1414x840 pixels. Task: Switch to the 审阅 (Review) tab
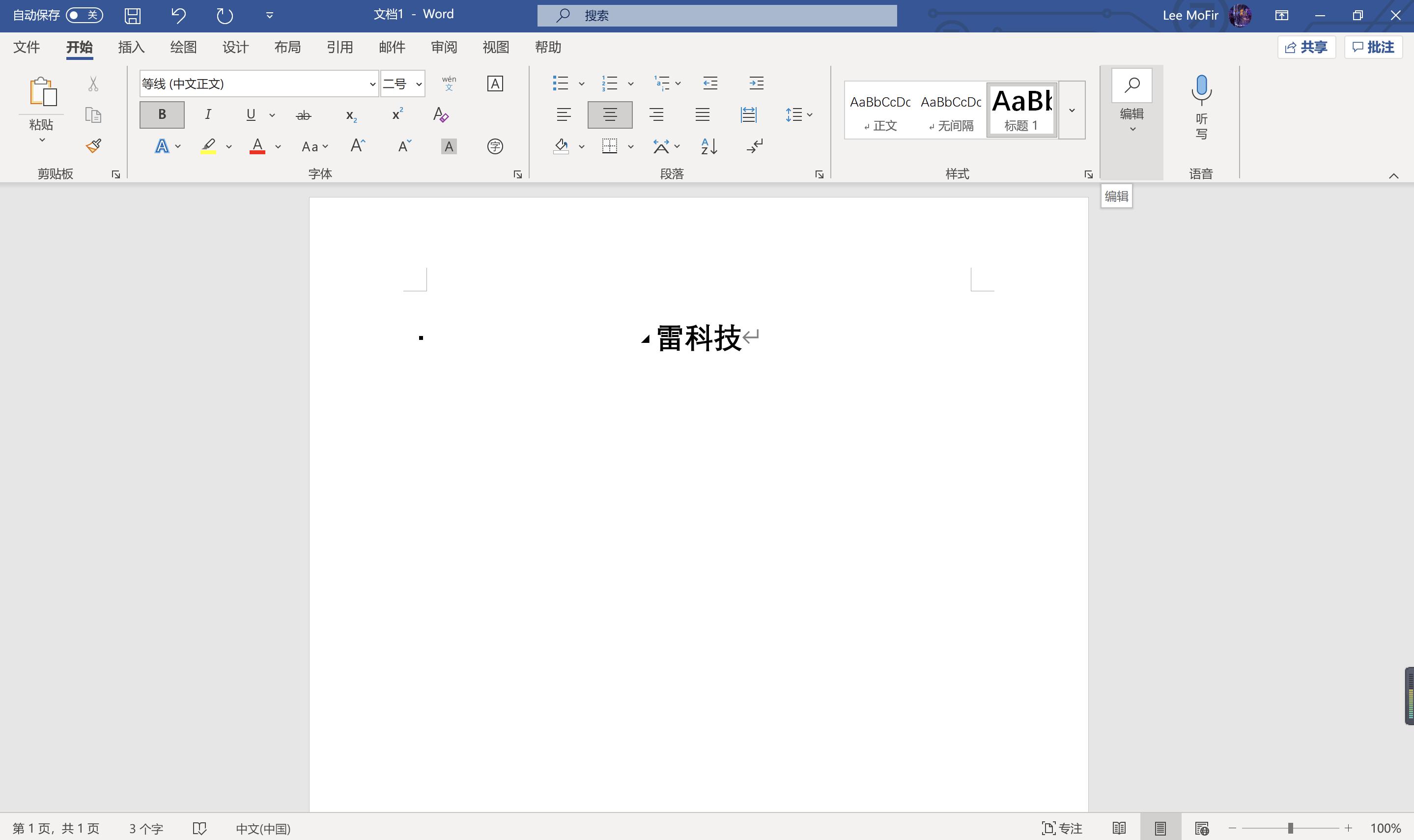444,47
